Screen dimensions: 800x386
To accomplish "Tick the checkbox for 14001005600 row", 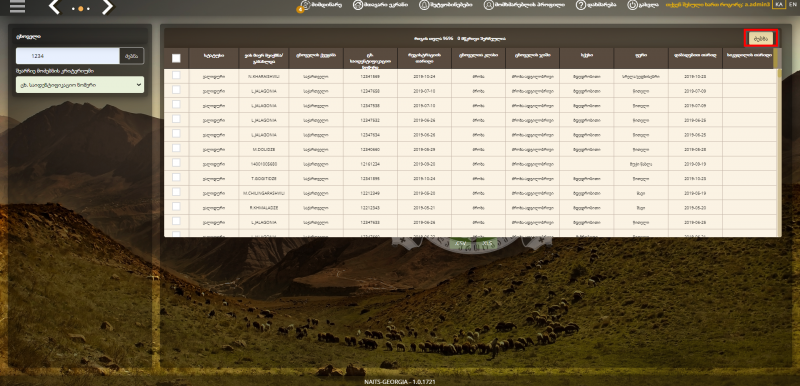I will coord(176,163).
